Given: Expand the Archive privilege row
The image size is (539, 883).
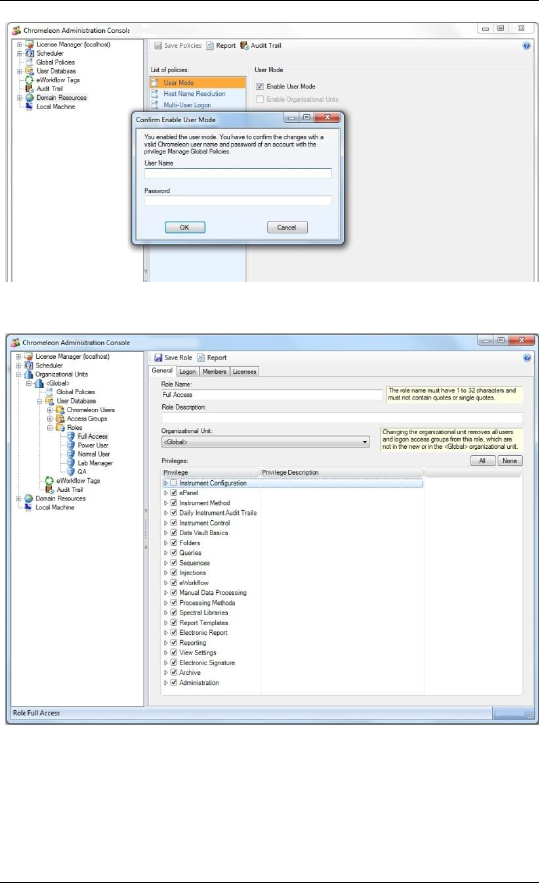Looking at the screenshot, I should pyautogui.click(x=166, y=672).
